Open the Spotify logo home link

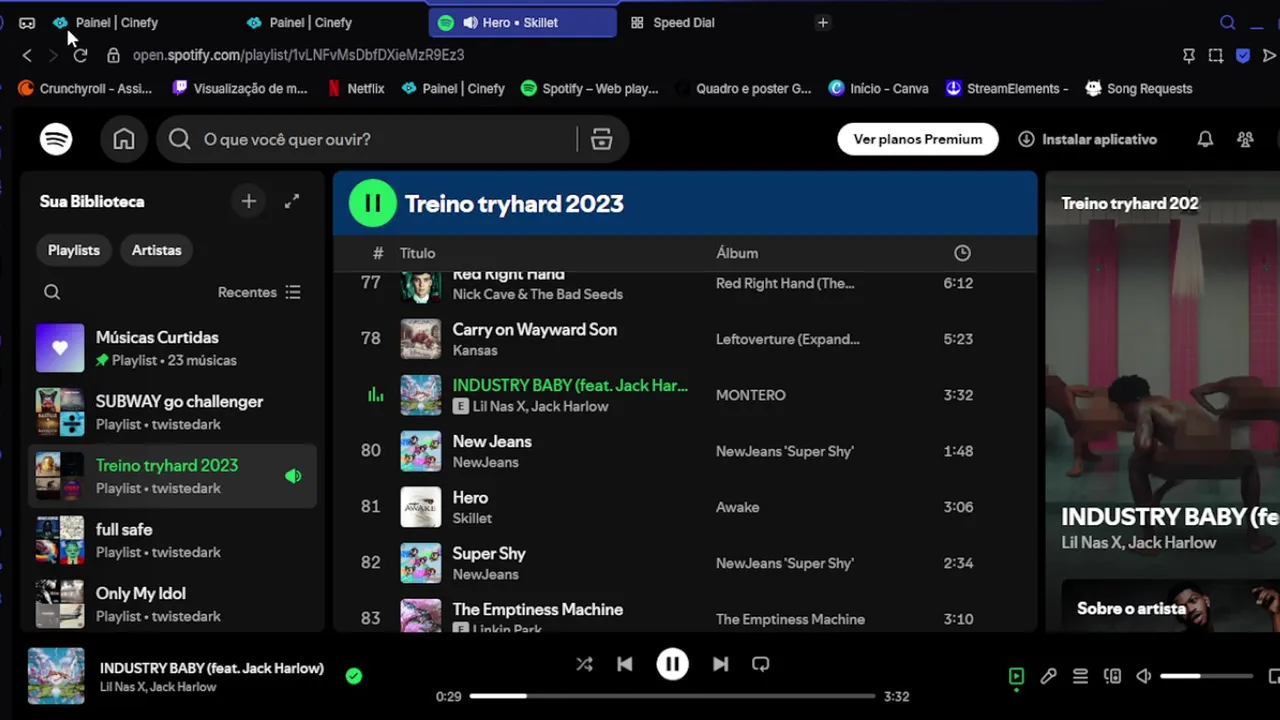56,139
